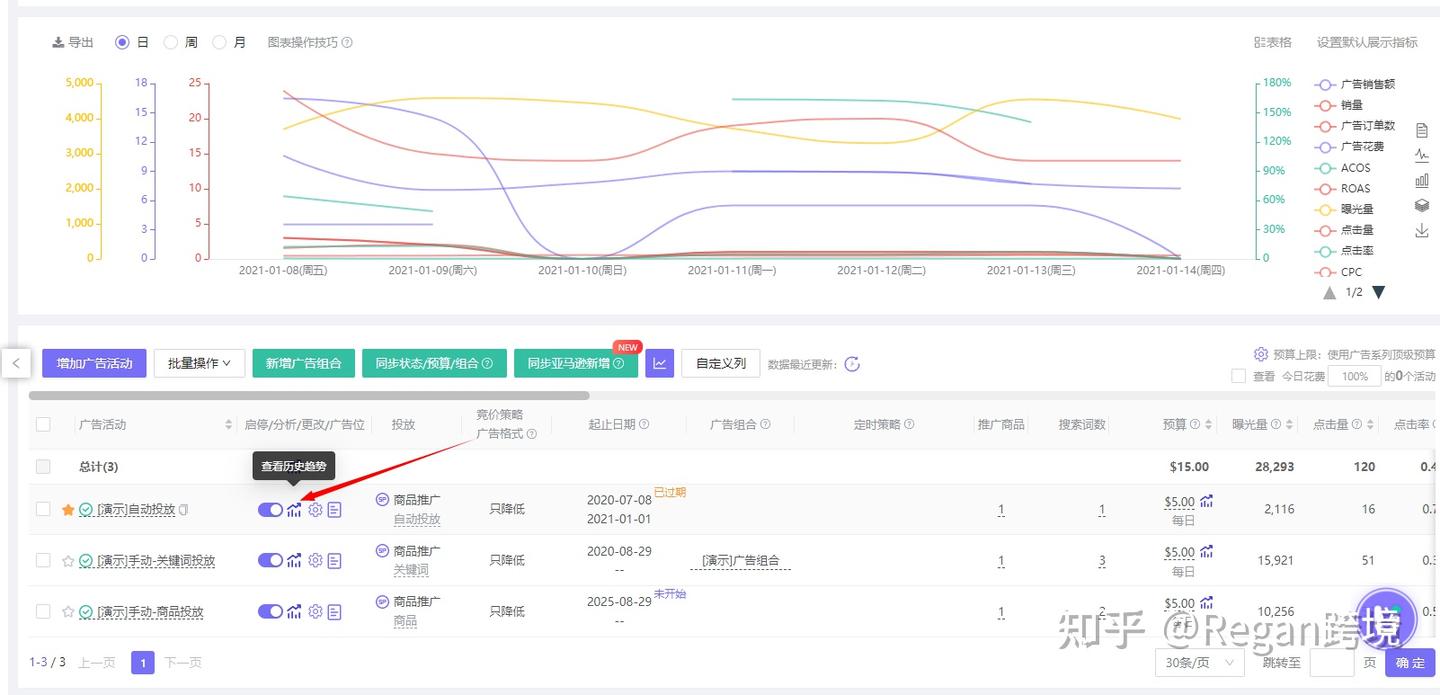The height and width of the screenshot is (695, 1440).
Task: Switch to 表格 view
Action: 1273,43
